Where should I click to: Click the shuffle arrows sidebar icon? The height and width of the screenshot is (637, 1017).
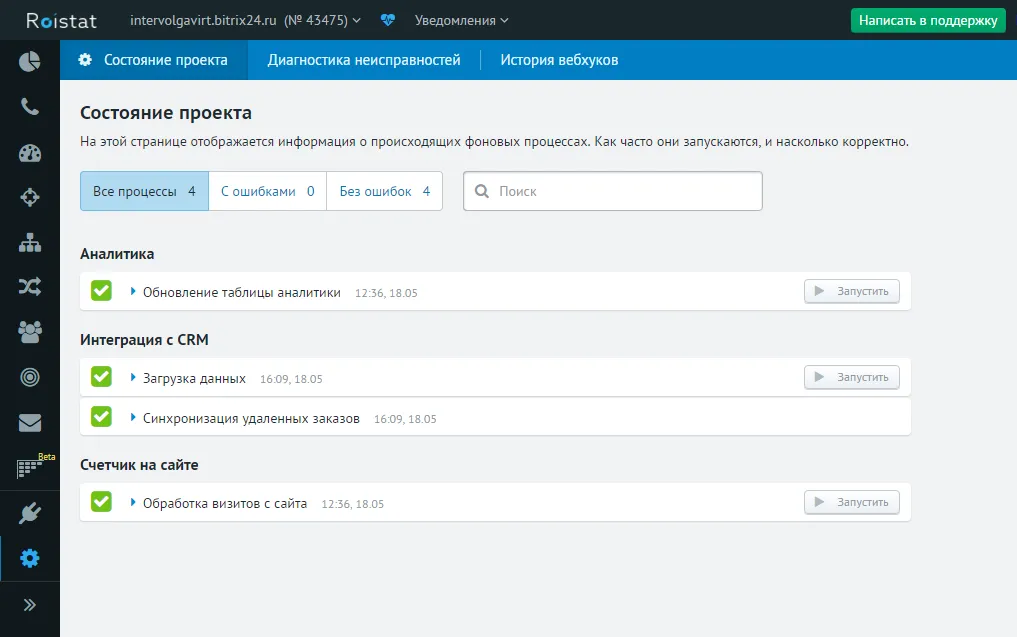pos(29,287)
